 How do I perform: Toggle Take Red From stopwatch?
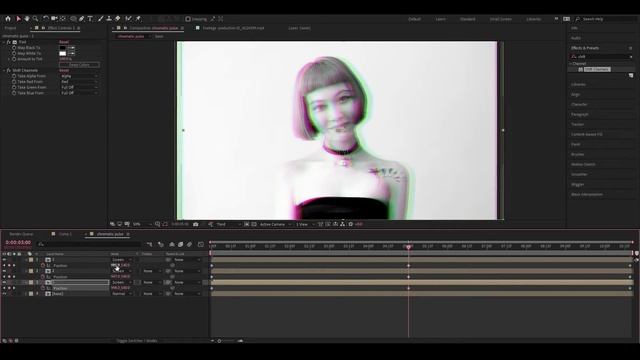(14, 82)
